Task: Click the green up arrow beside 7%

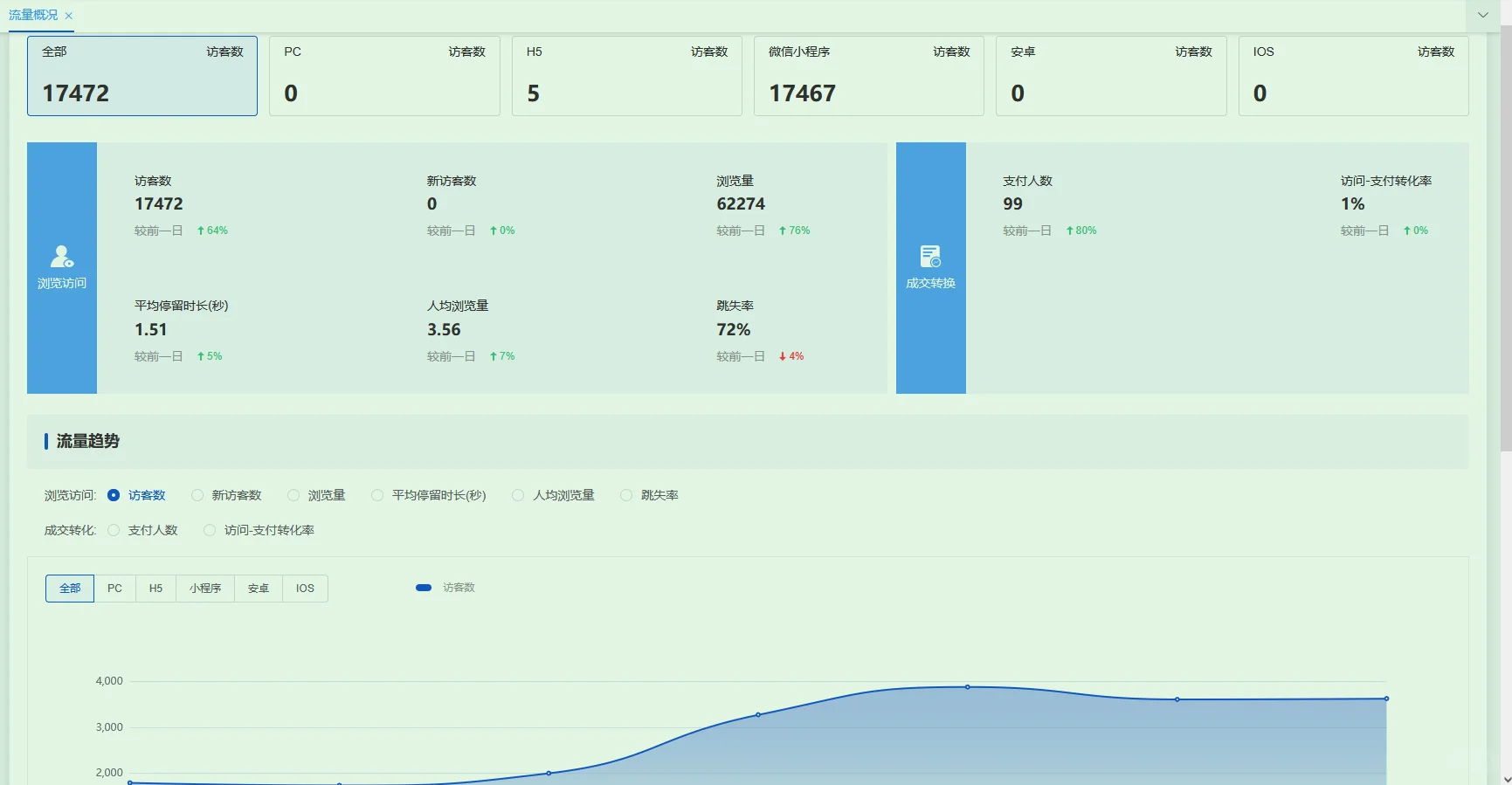Action: click(x=494, y=356)
